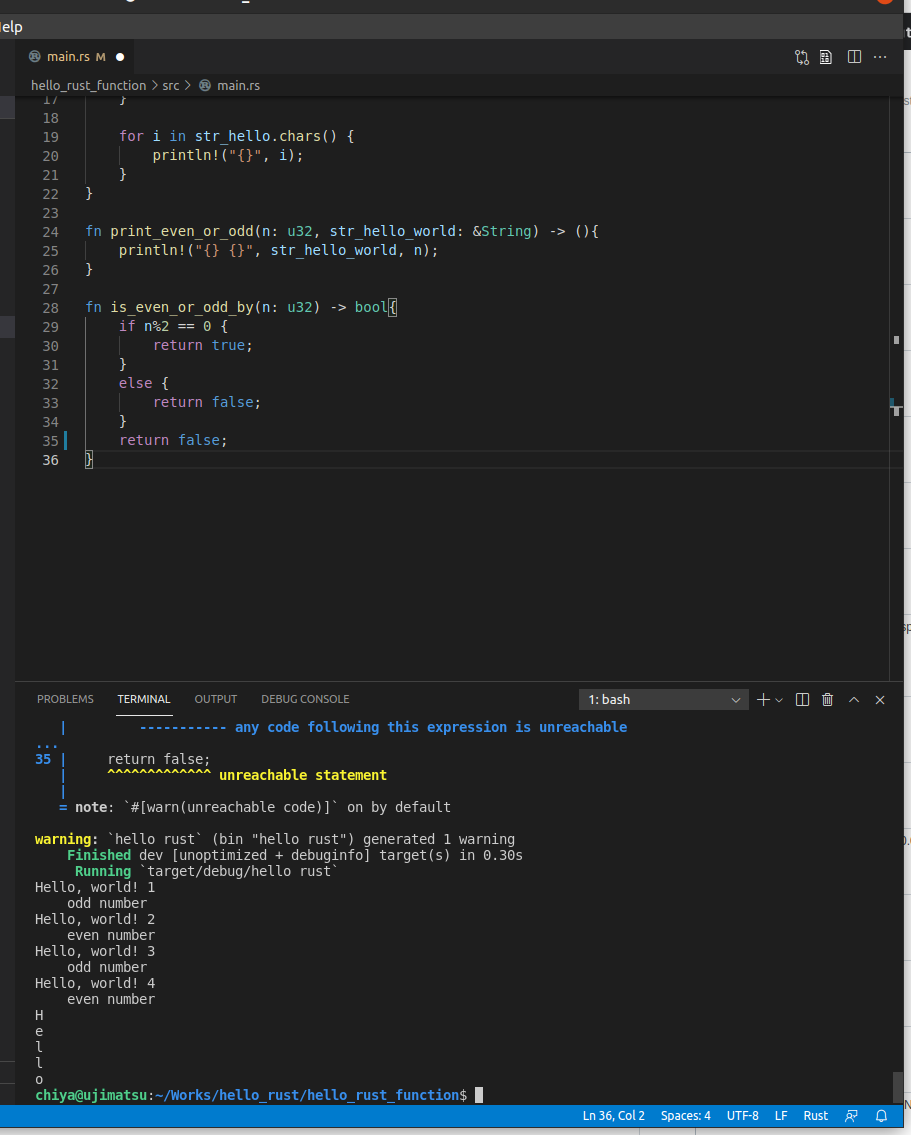Switch to the PROBLEMS tab
The width and height of the screenshot is (911, 1135).
pos(65,699)
